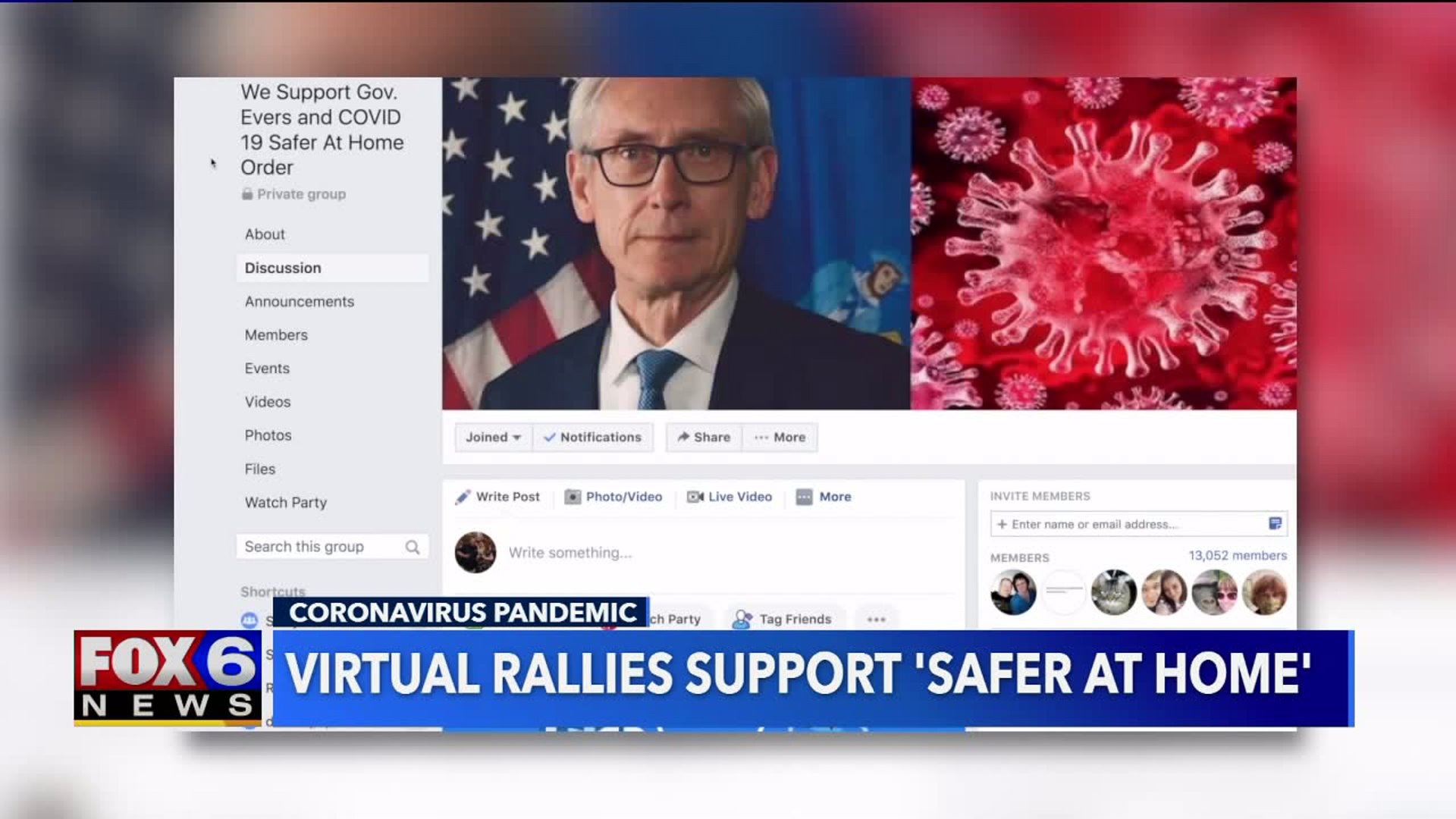The image size is (1456, 819).
Task: Open the Members section in sidebar
Action: [276, 335]
